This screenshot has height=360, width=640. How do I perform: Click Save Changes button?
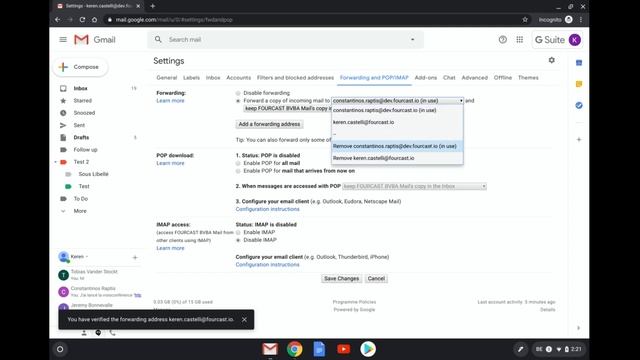click(x=342, y=279)
